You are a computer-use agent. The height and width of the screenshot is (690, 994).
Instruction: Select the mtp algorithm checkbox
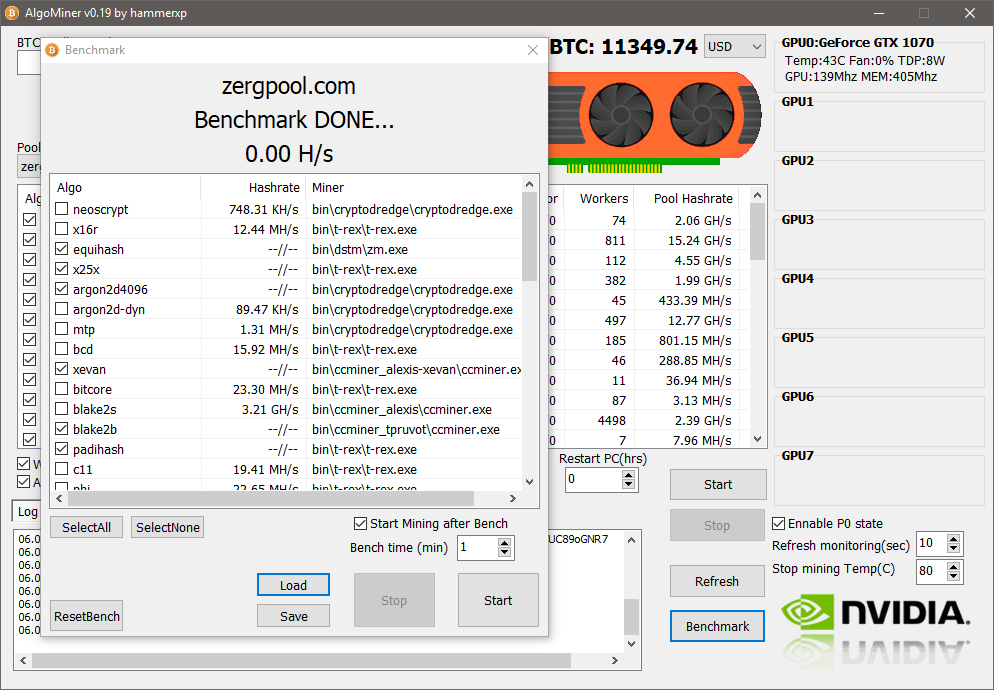click(61, 329)
